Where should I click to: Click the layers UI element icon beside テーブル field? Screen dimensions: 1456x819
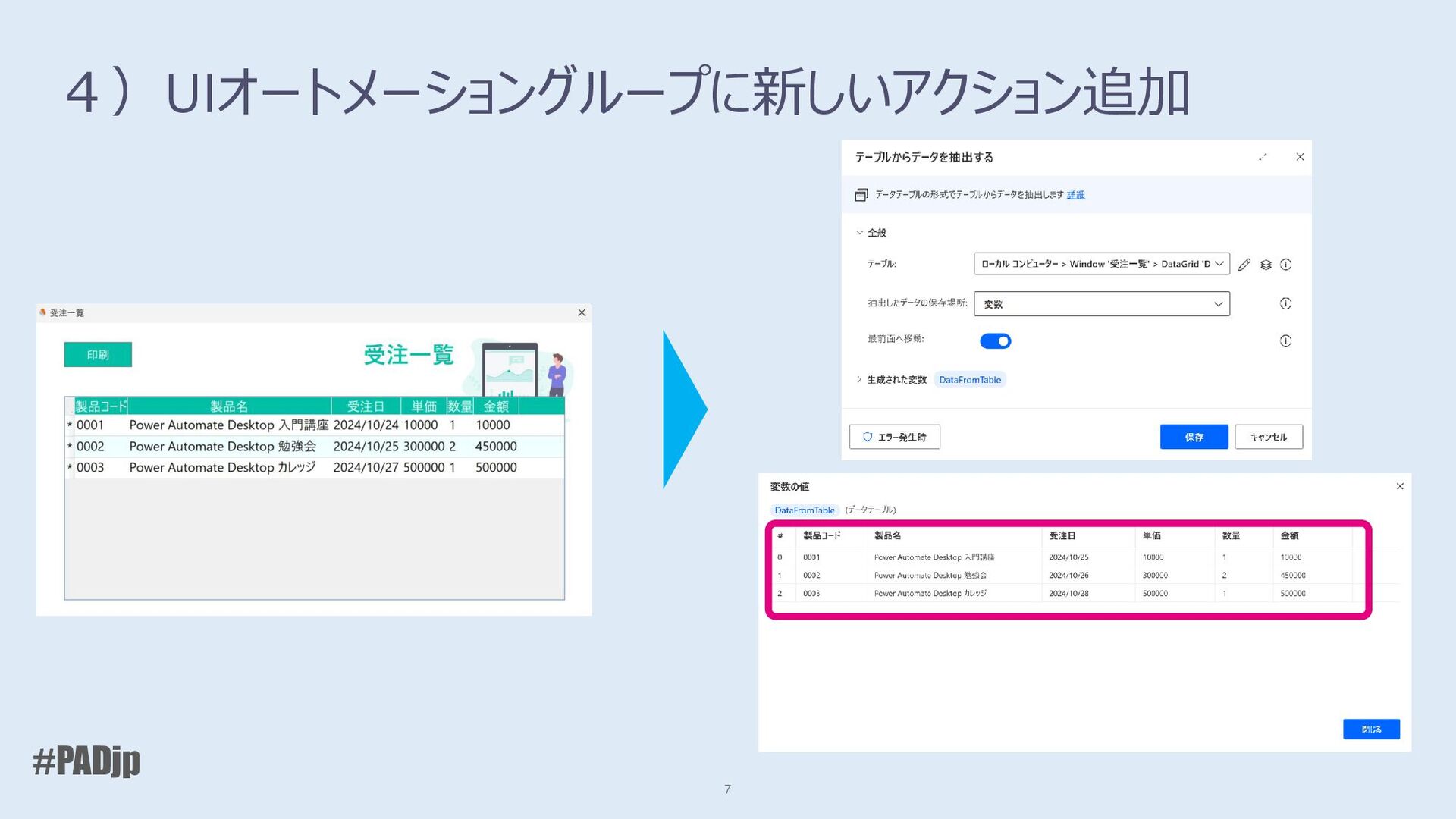coord(1266,265)
